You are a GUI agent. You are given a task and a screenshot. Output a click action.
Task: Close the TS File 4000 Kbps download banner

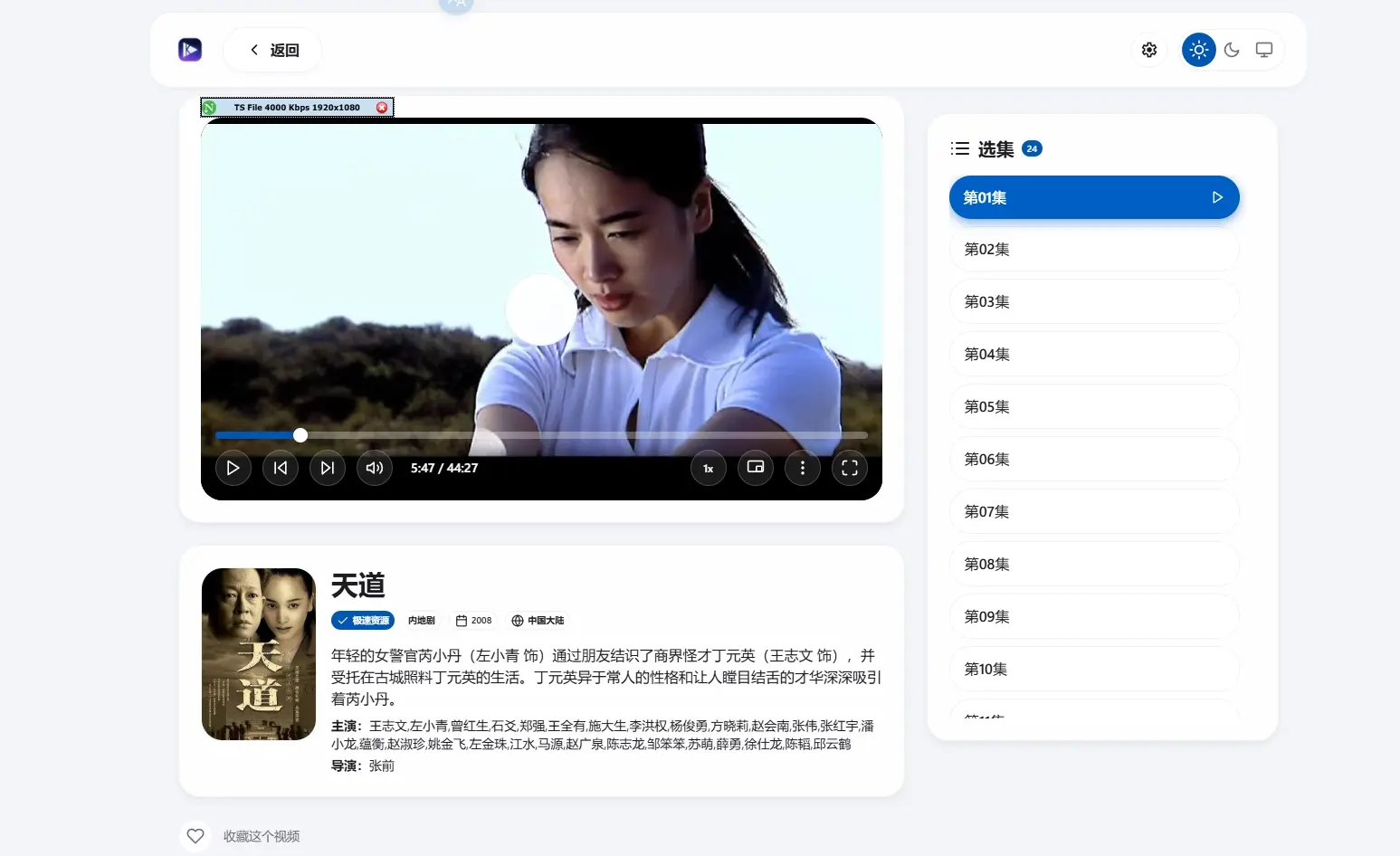pyautogui.click(x=382, y=107)
